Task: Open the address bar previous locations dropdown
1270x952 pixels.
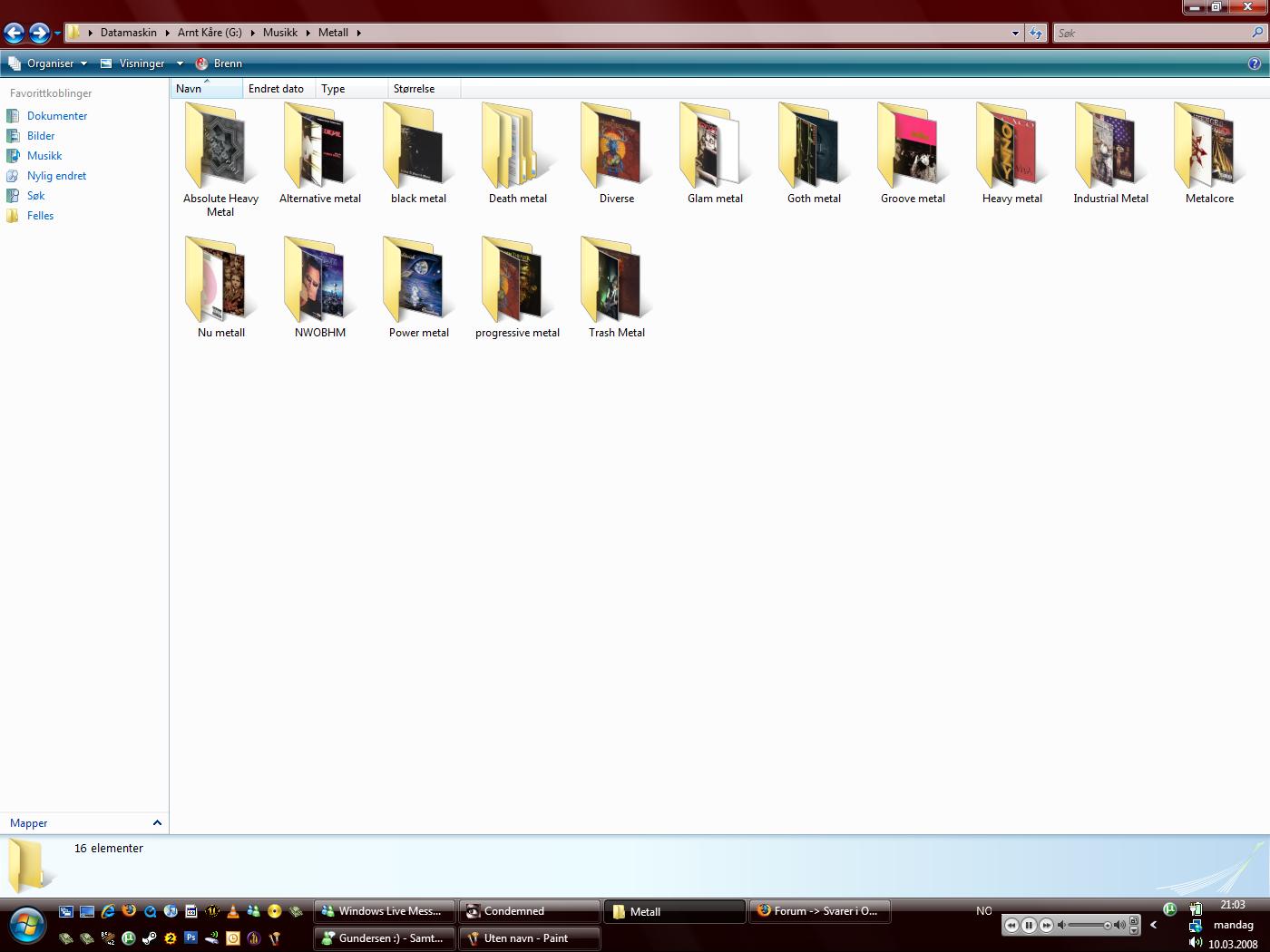Action: [1015, 33]
